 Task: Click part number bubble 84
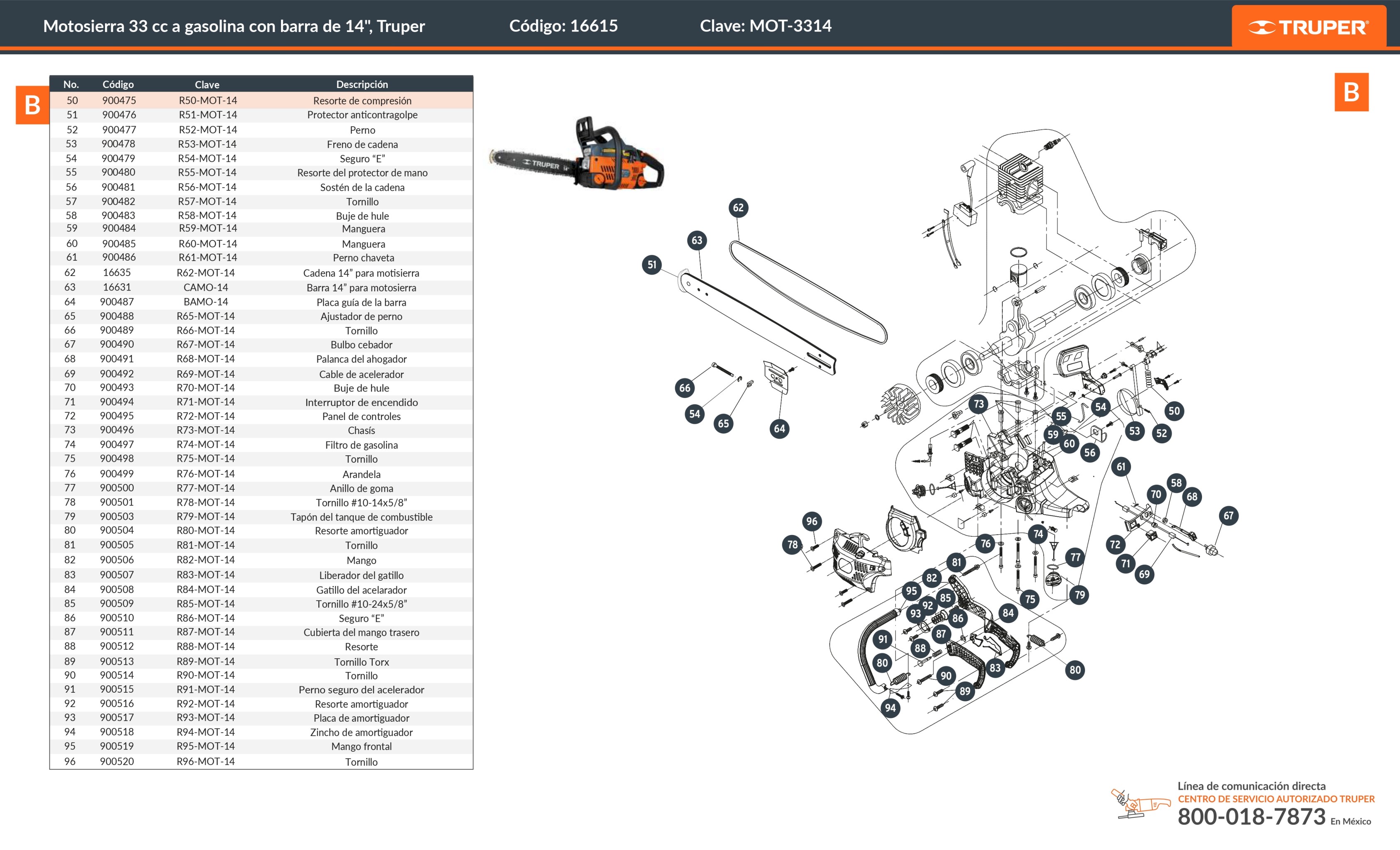click(1008, 613)
